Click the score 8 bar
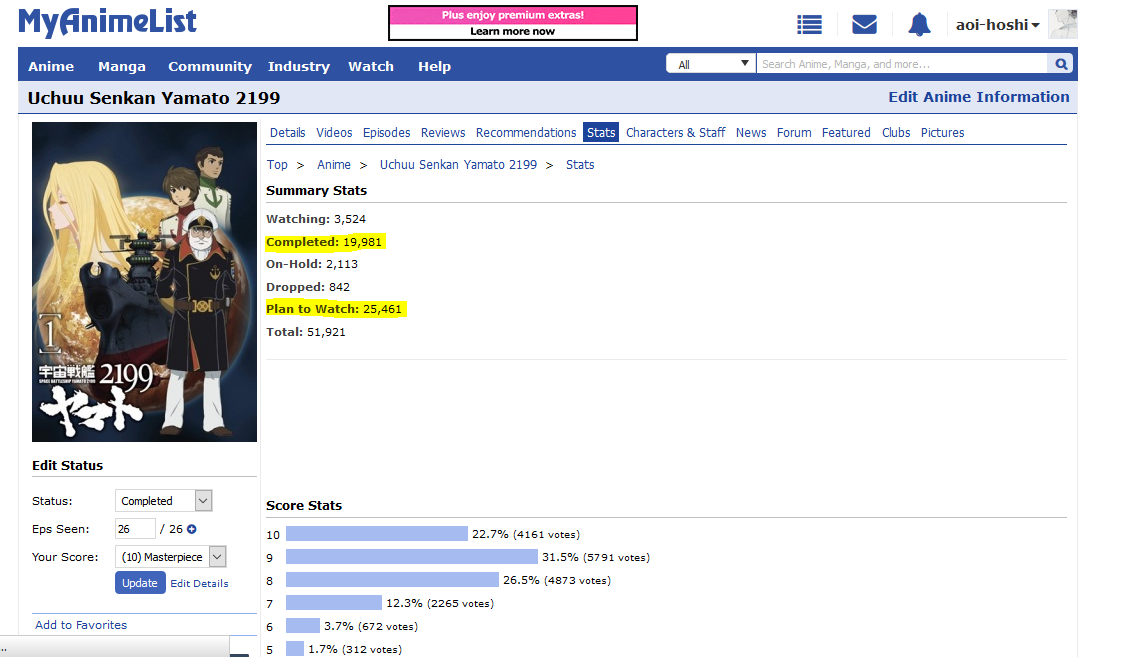The image size is (1128, 657). pos(392,580)
